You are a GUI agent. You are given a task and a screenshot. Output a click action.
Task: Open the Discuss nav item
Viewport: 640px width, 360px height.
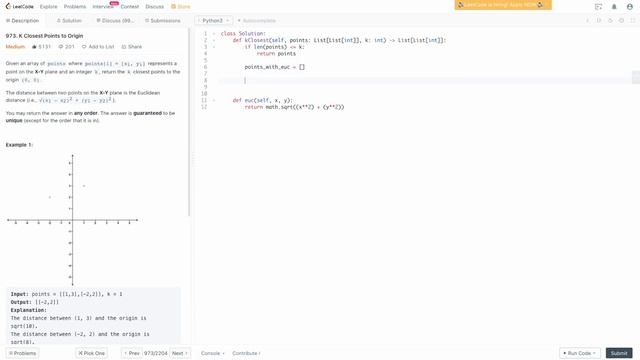[155, 7]
